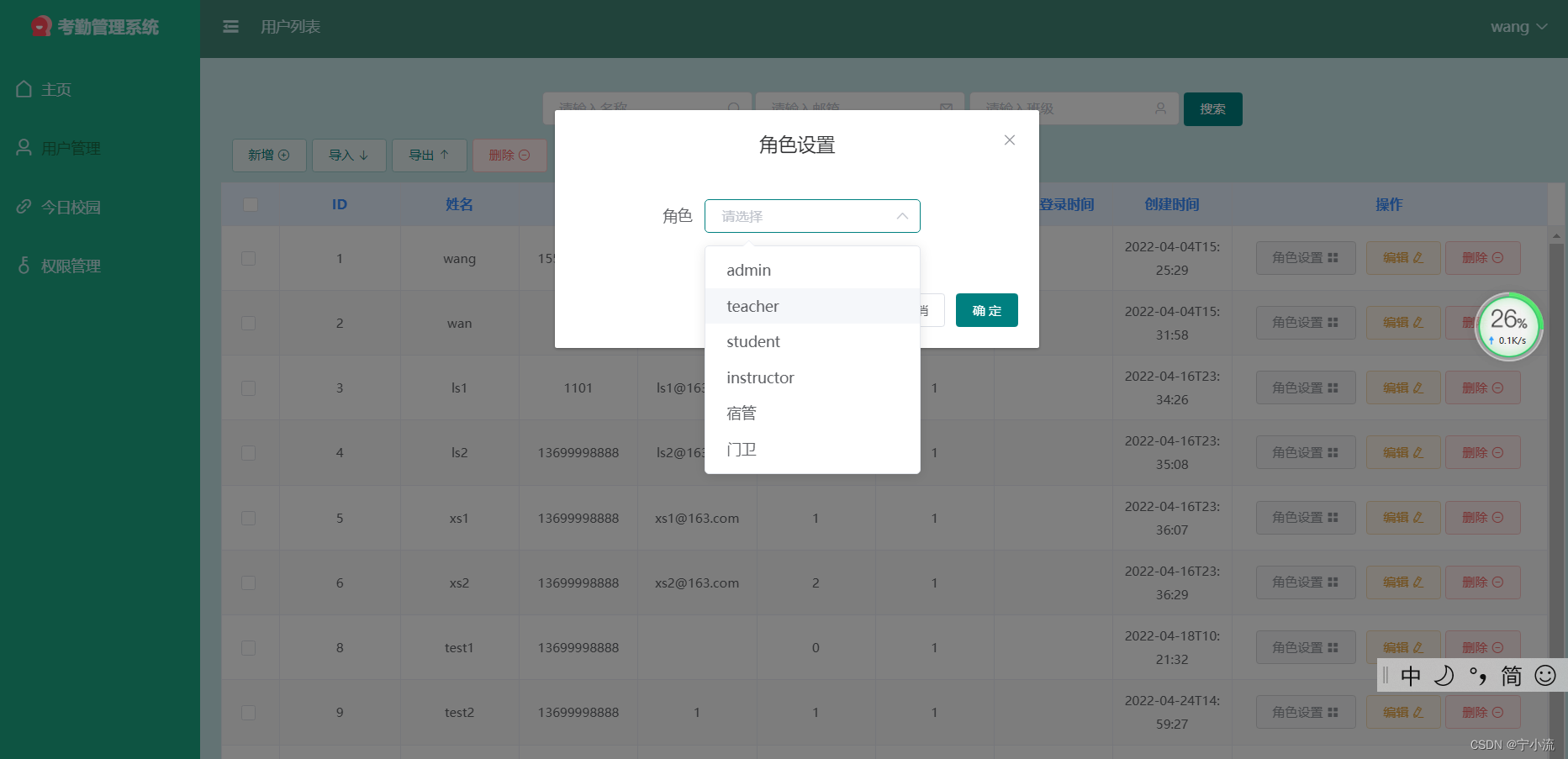1568x759 pixels.
Task: Open 今日校园 via its link icon
Action: pos(24,206)
